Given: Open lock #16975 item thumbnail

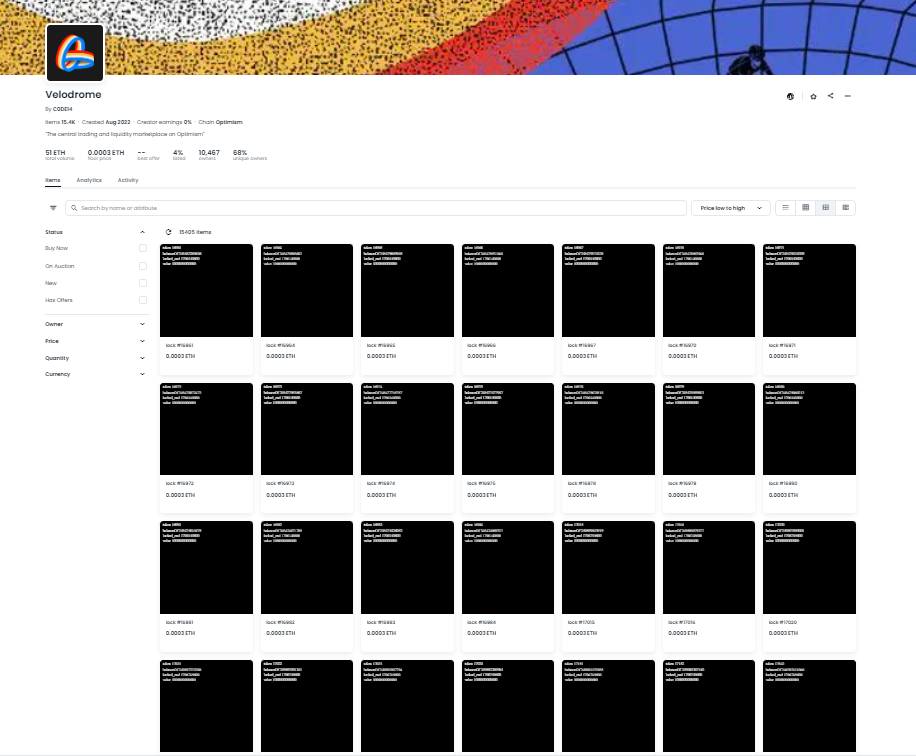Looking at the screenshot, I should coord(508,429).
